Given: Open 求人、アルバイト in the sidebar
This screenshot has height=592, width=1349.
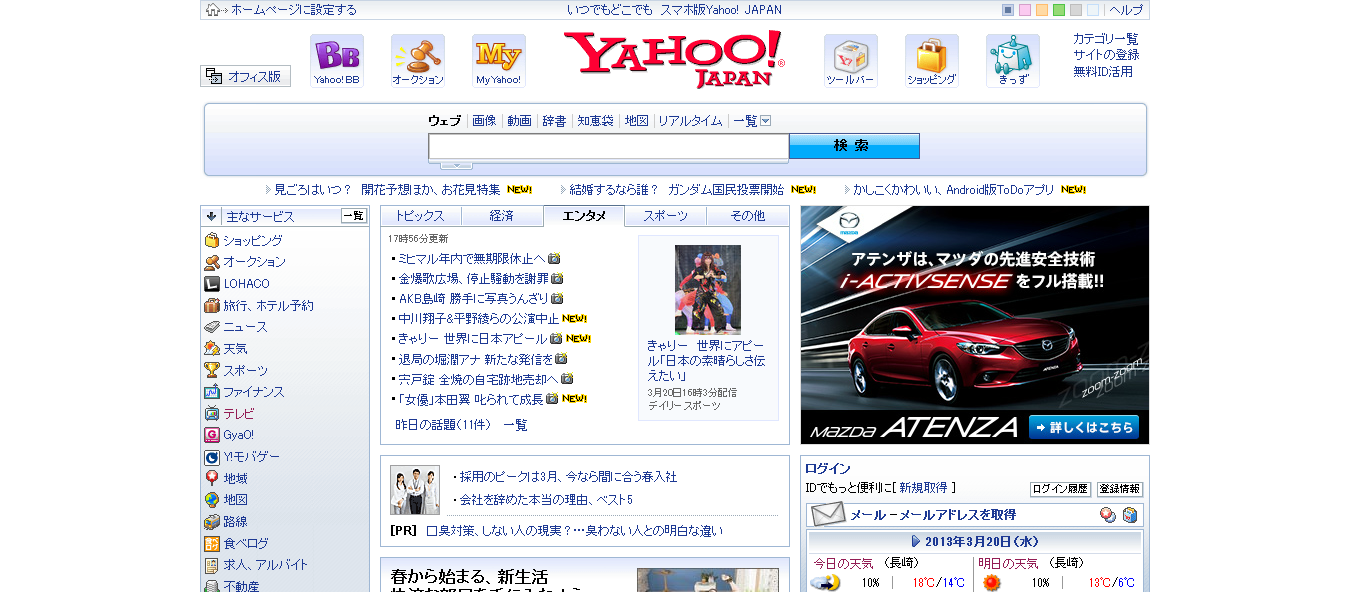Looking at the screenshot, I should 266,565.
